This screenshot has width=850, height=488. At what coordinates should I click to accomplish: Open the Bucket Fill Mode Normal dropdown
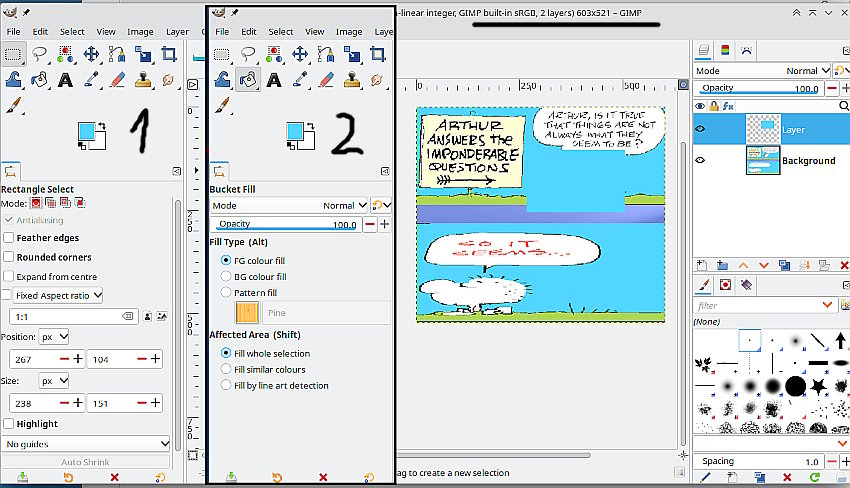(289, 206)
